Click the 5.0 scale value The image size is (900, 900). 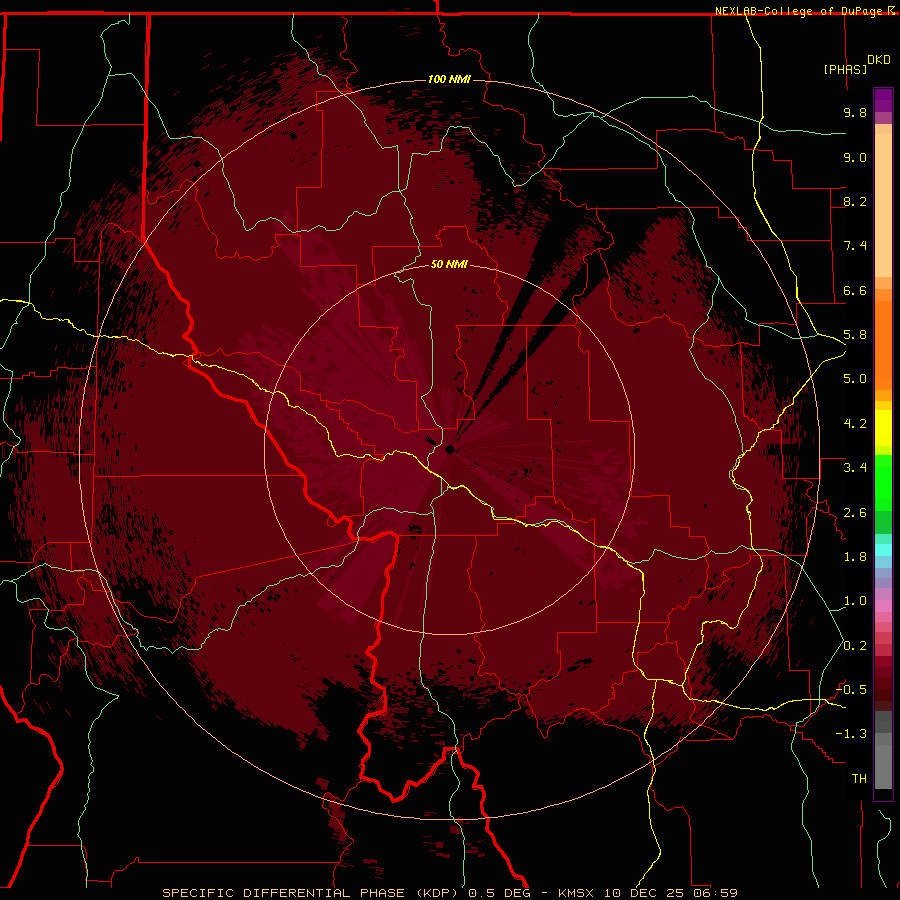[855, 379]
